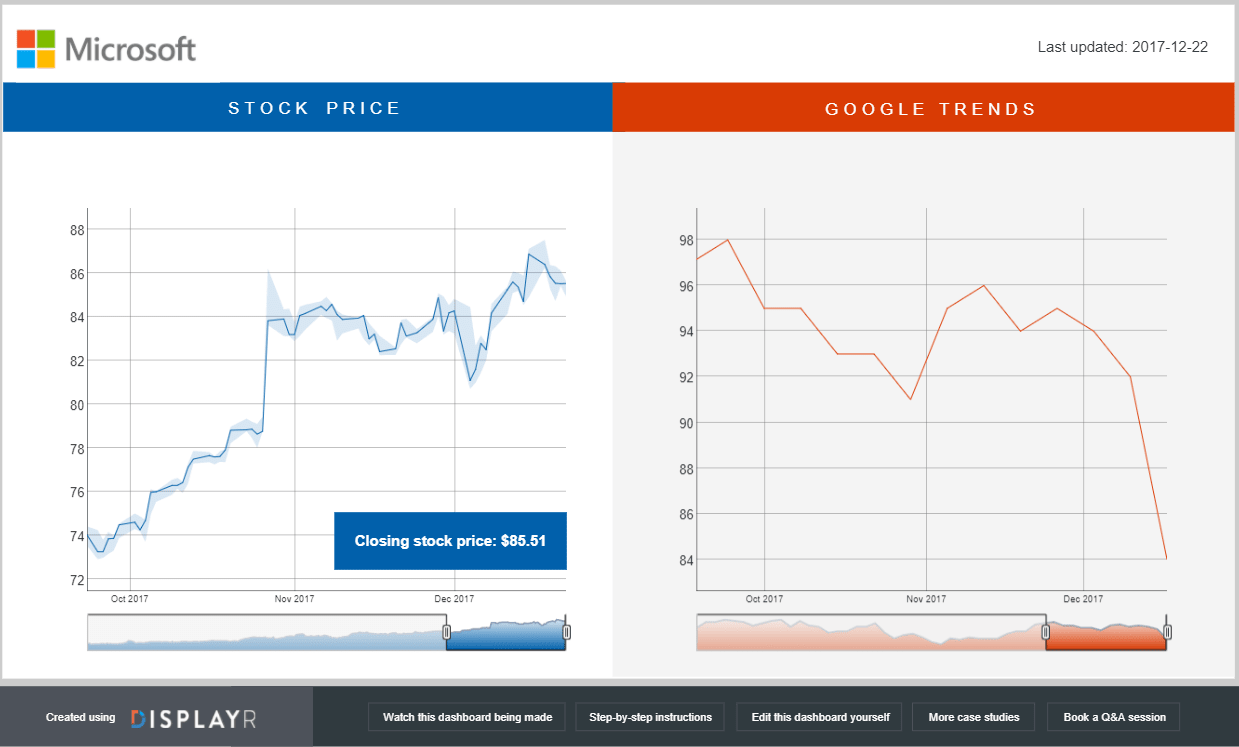Open the Step-by-step instructions
The width and height of the screenshot is (1239, 747).
[x=650, y=716]
